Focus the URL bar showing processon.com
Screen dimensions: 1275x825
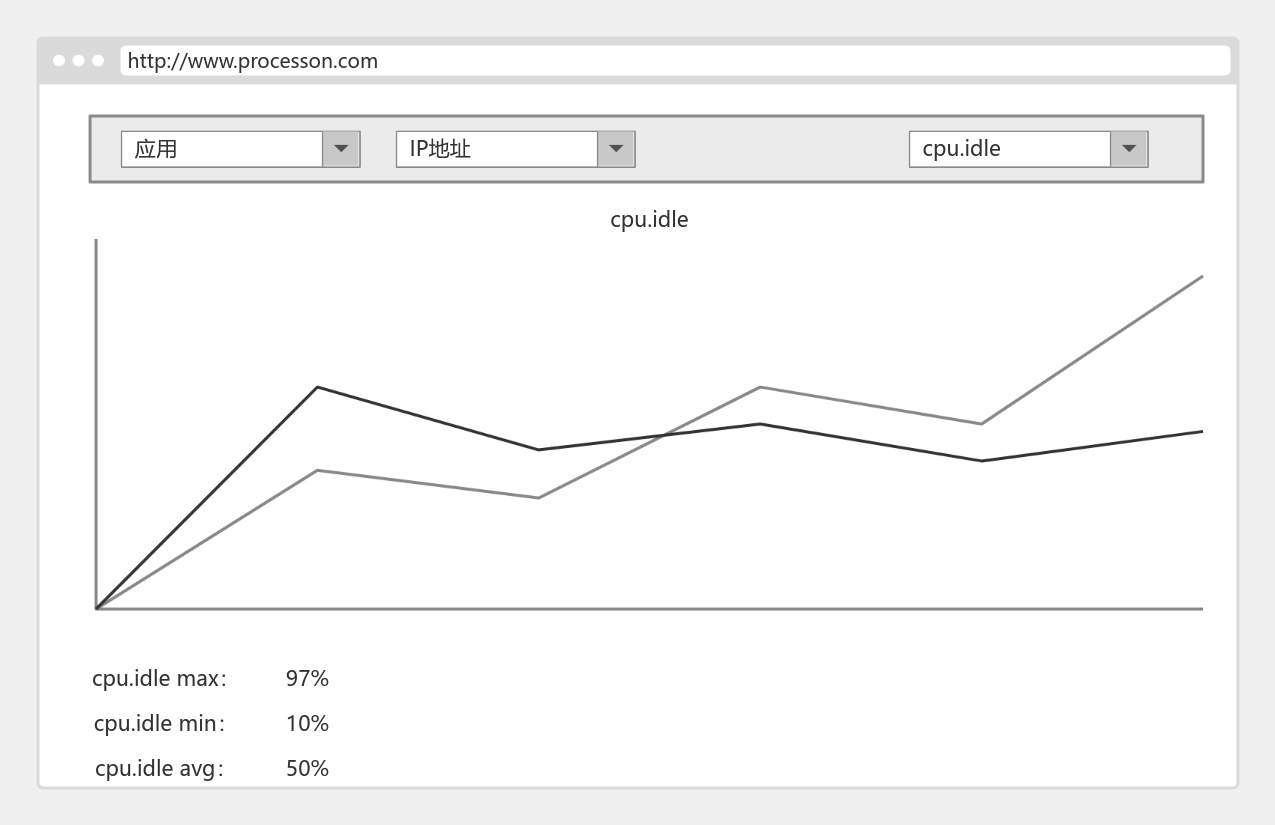click(675, 61)
